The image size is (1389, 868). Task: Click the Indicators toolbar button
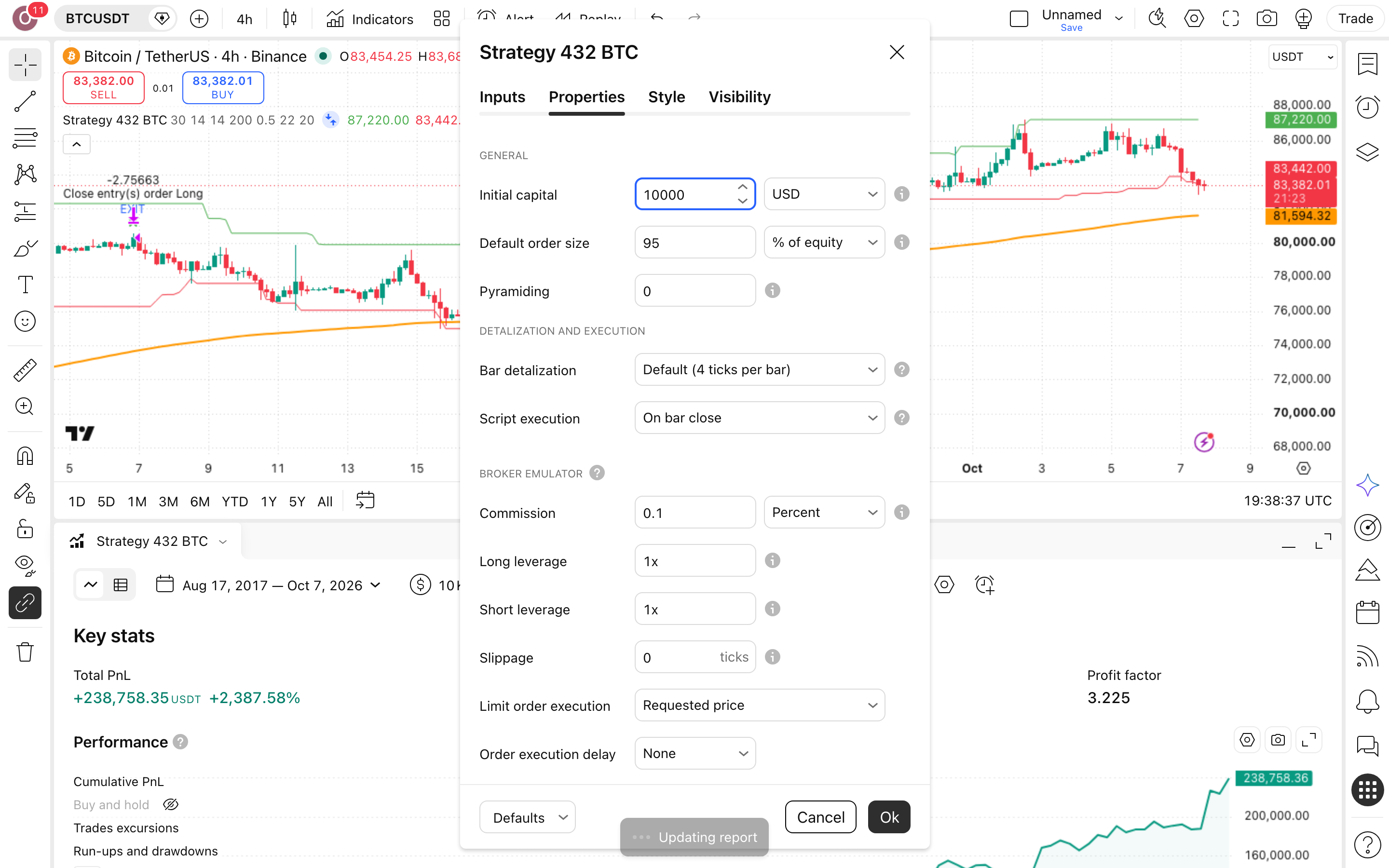click(369, 19)
